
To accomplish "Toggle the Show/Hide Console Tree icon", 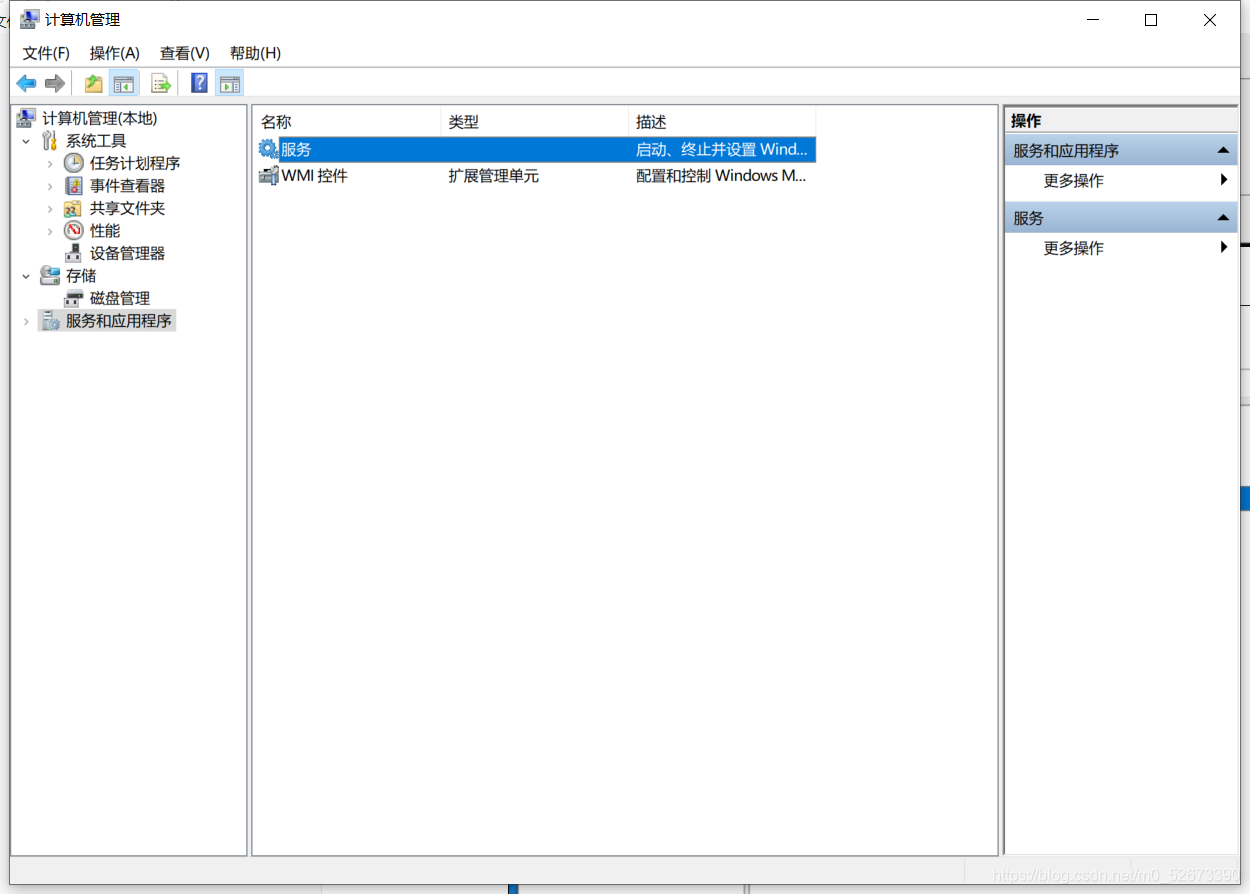I will (124, 83).
